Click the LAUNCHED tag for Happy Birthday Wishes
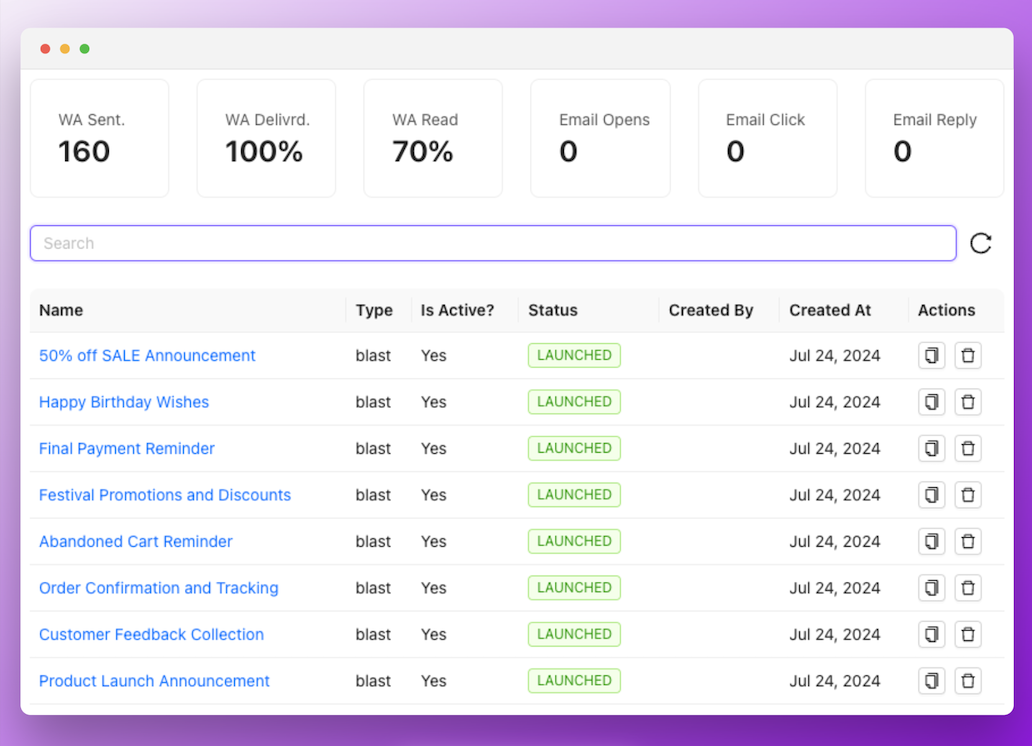Viewport: 1032px width, 746px height. pyautogui.click(x=574, y=402)
